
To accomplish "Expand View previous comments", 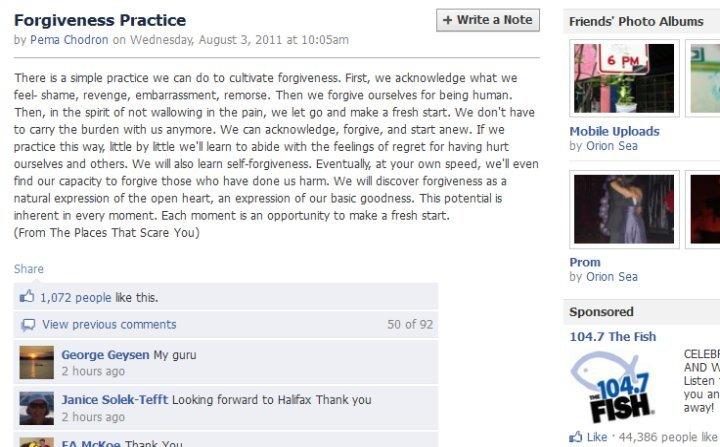I will (x=109, y=324).
